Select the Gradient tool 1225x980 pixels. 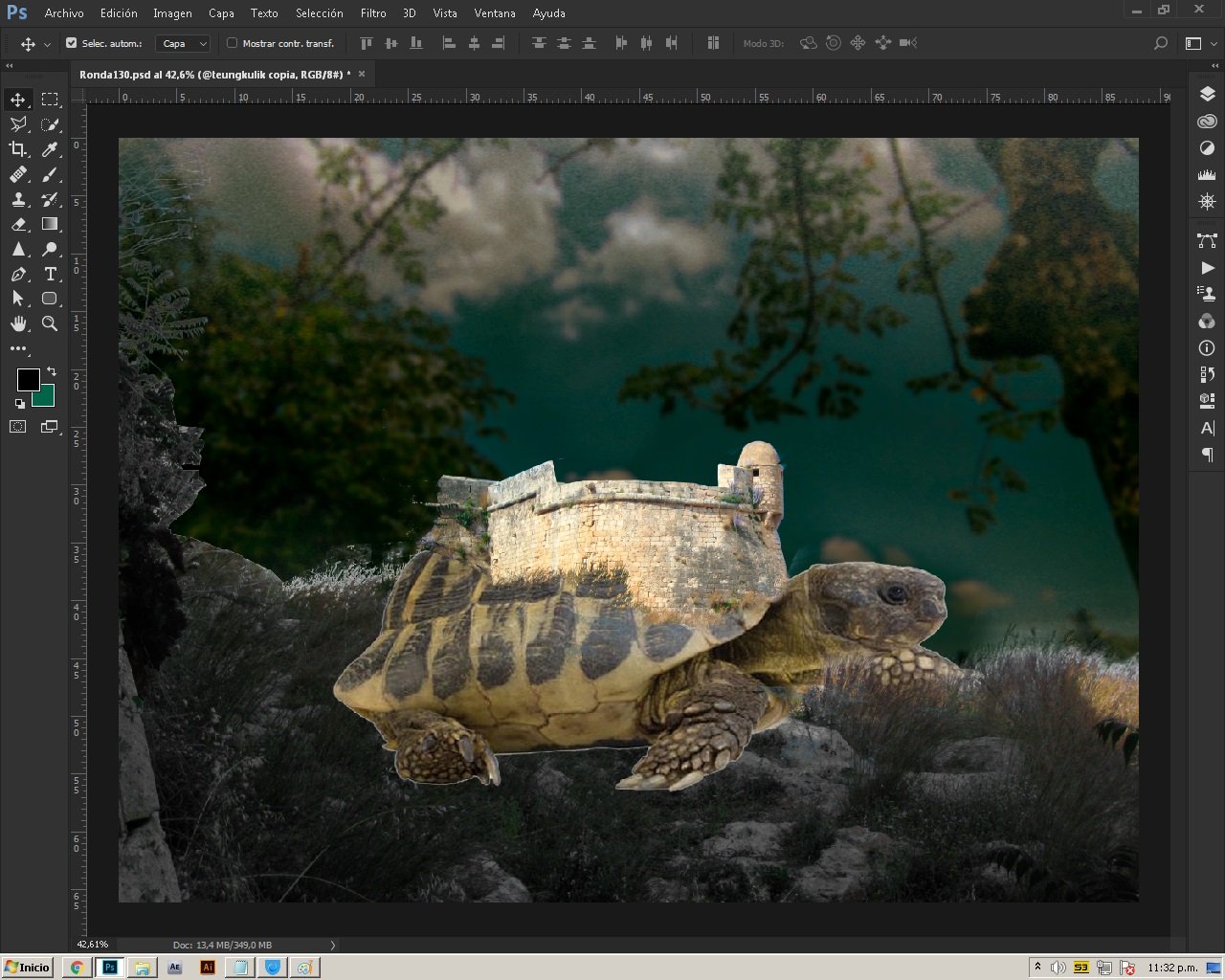tap(50, 224)
